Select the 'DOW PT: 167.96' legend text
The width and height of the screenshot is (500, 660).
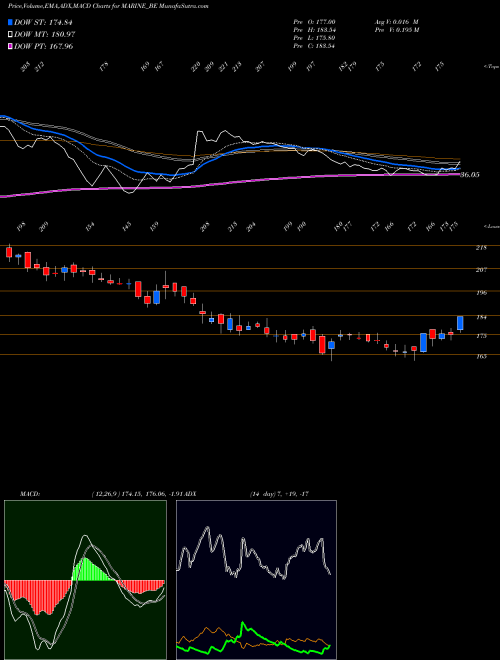(x=43, y=46)
